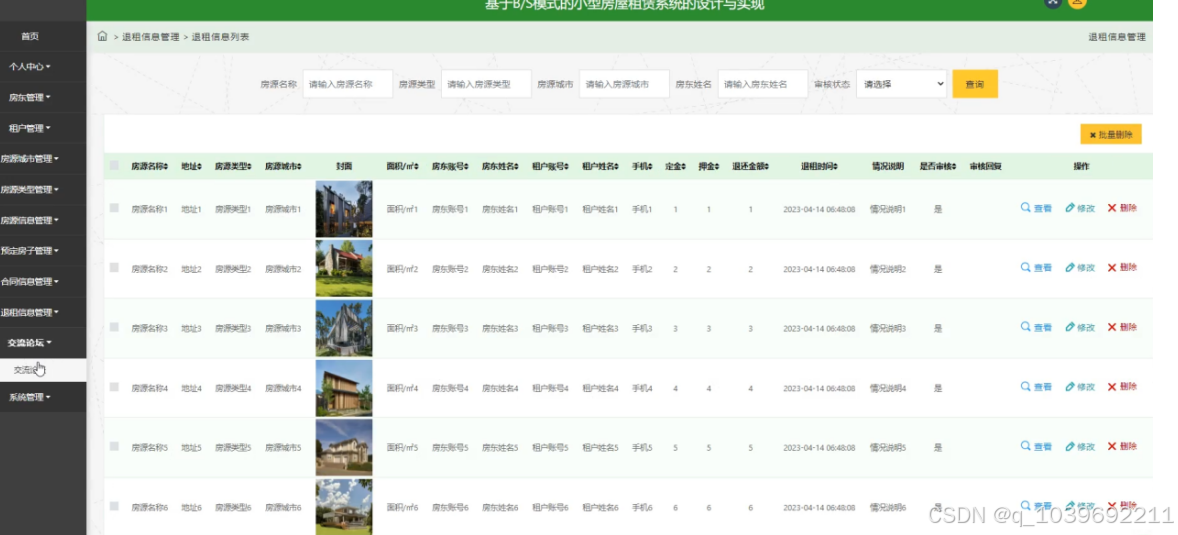1178x535 pixels.
Task: View details of 房源名称3 row
Action: tap(1036, 327)
